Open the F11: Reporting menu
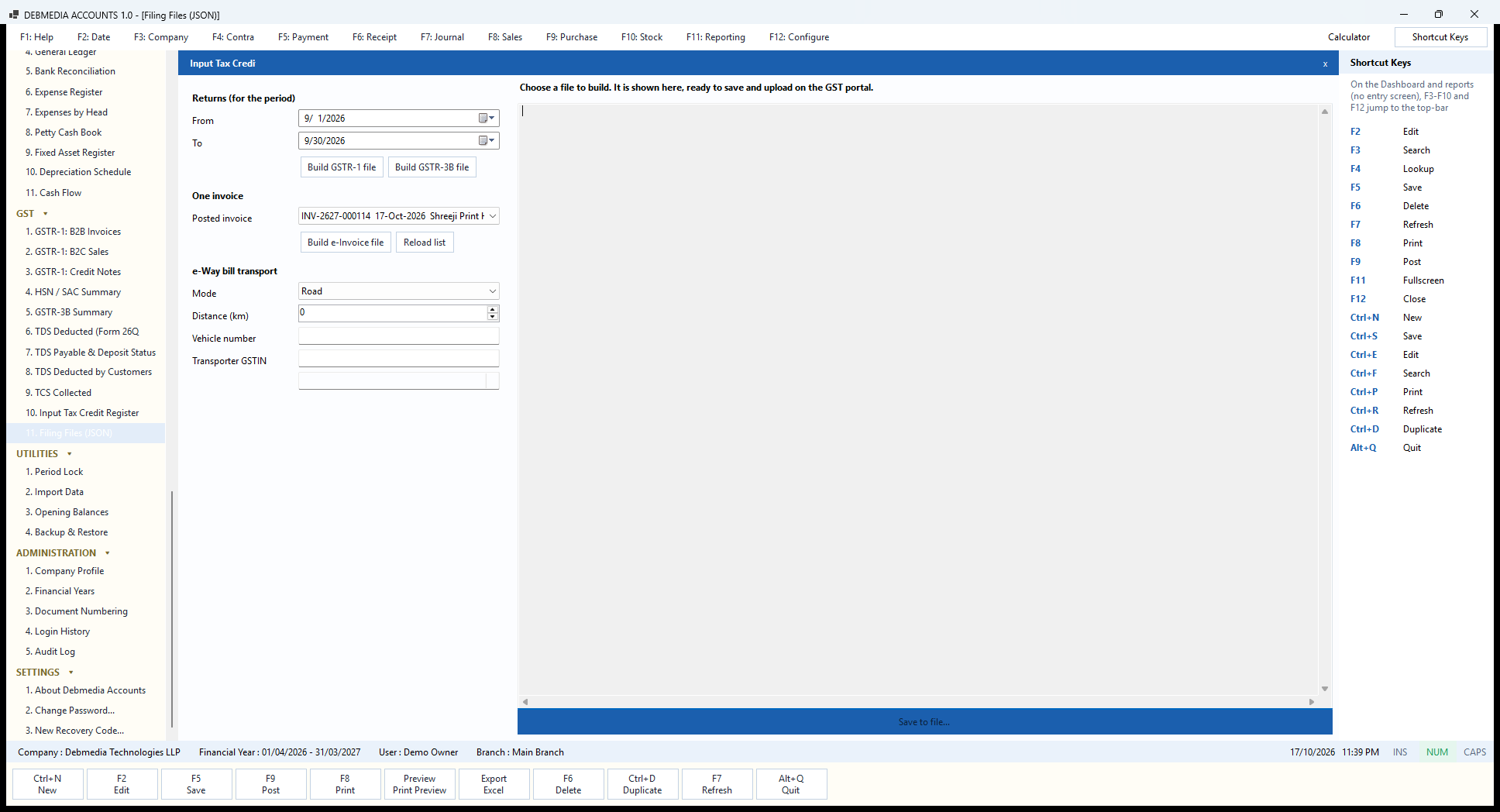 pyautogui.click(x=716, y=37)
